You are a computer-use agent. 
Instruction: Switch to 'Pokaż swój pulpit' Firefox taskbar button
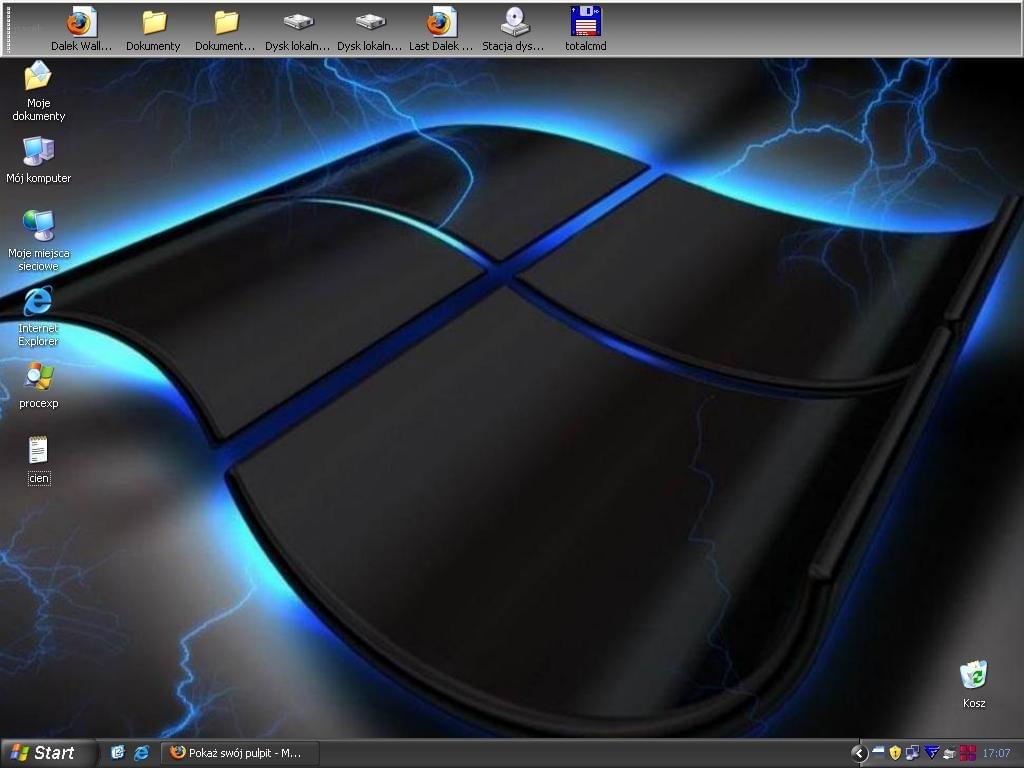coord(240,753)
